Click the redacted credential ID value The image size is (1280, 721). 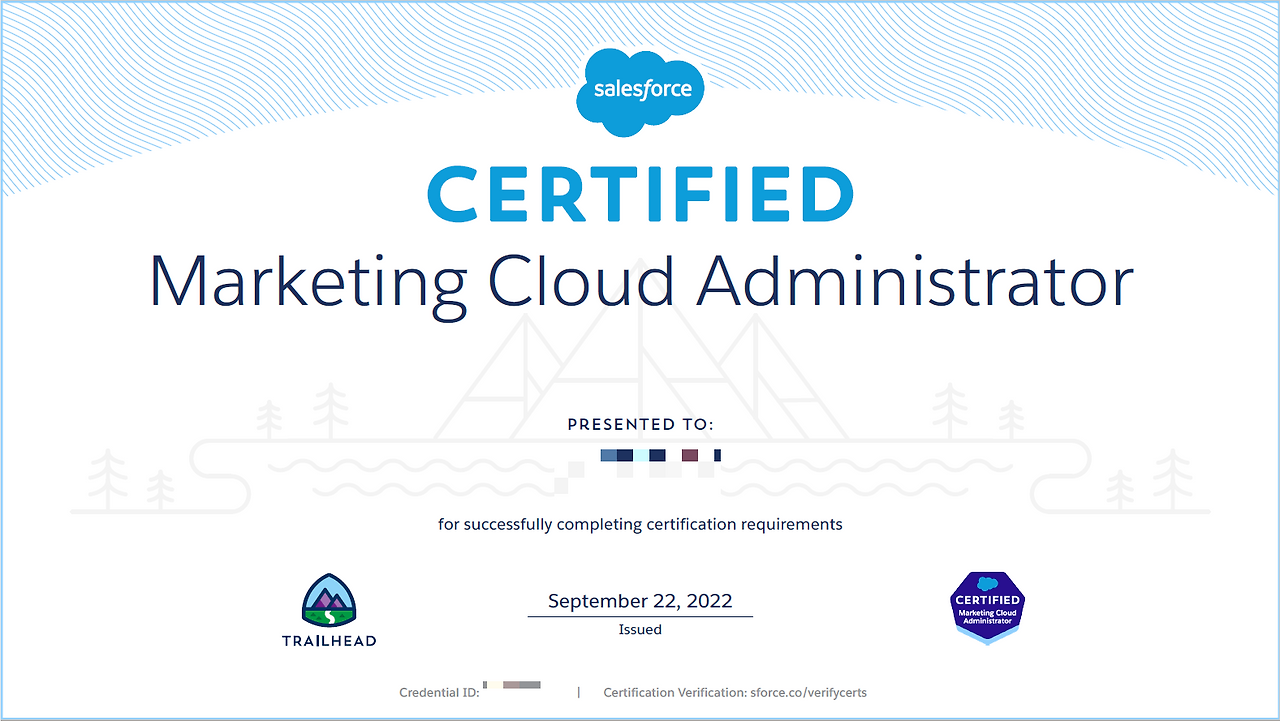512,686
